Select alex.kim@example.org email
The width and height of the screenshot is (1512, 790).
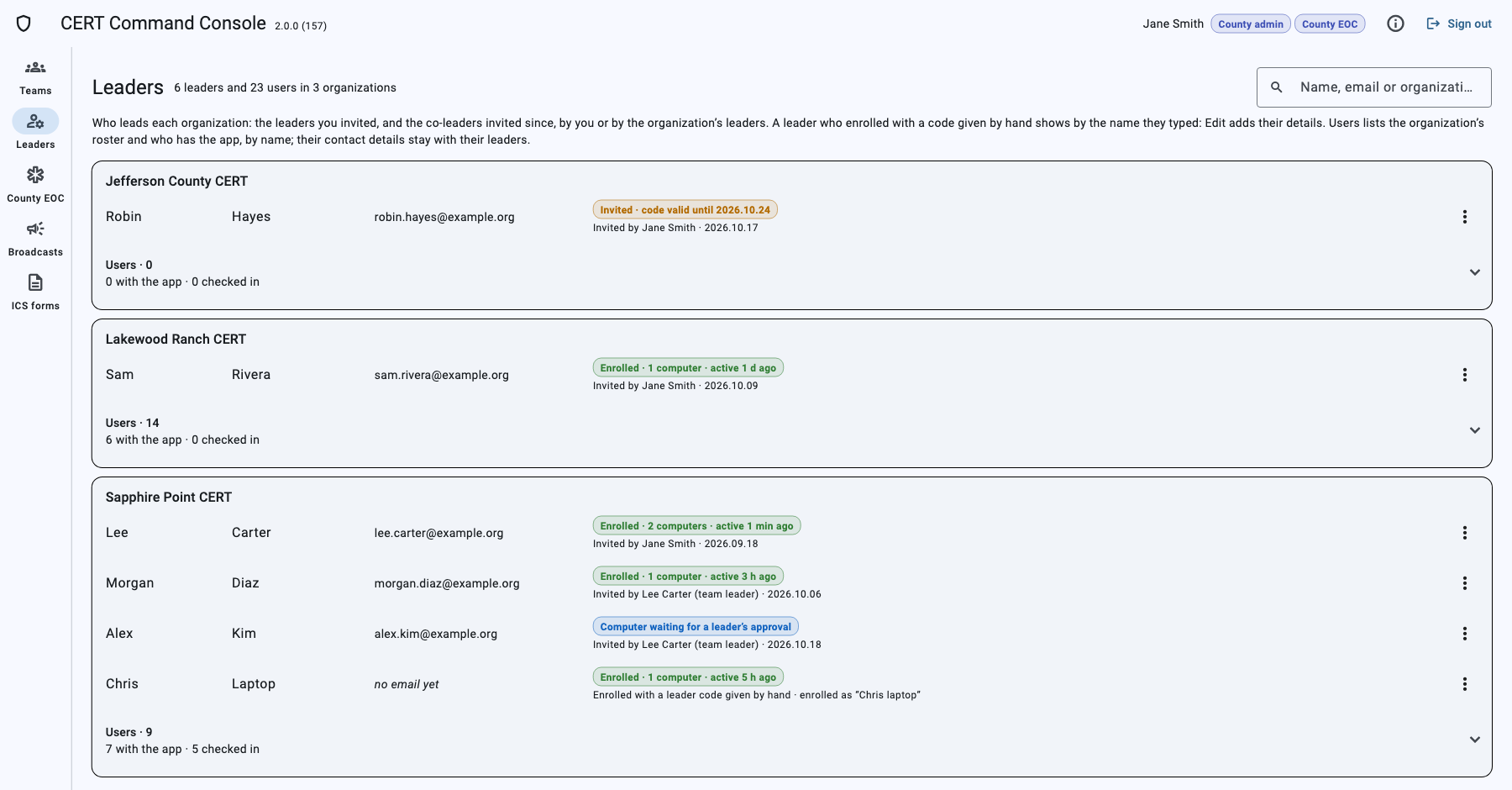coord(436,634)
